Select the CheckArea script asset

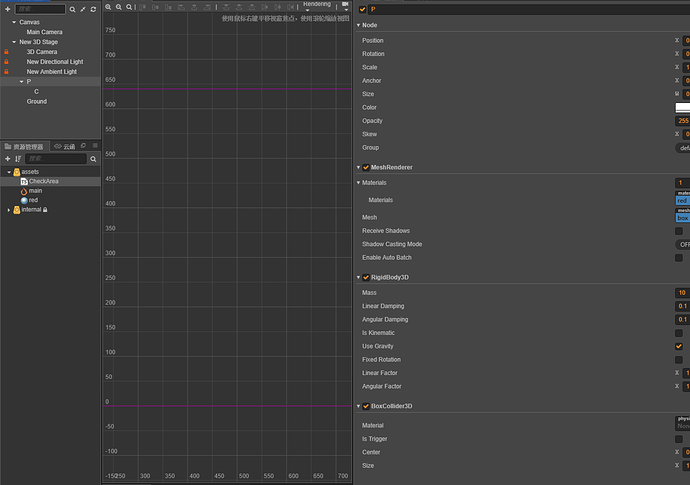pos(44,181)
